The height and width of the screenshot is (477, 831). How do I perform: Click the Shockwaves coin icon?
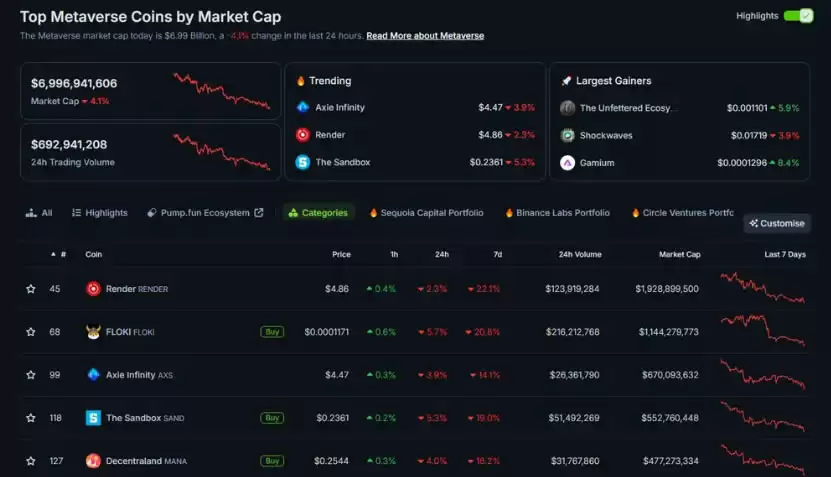[x=568, y=135]
